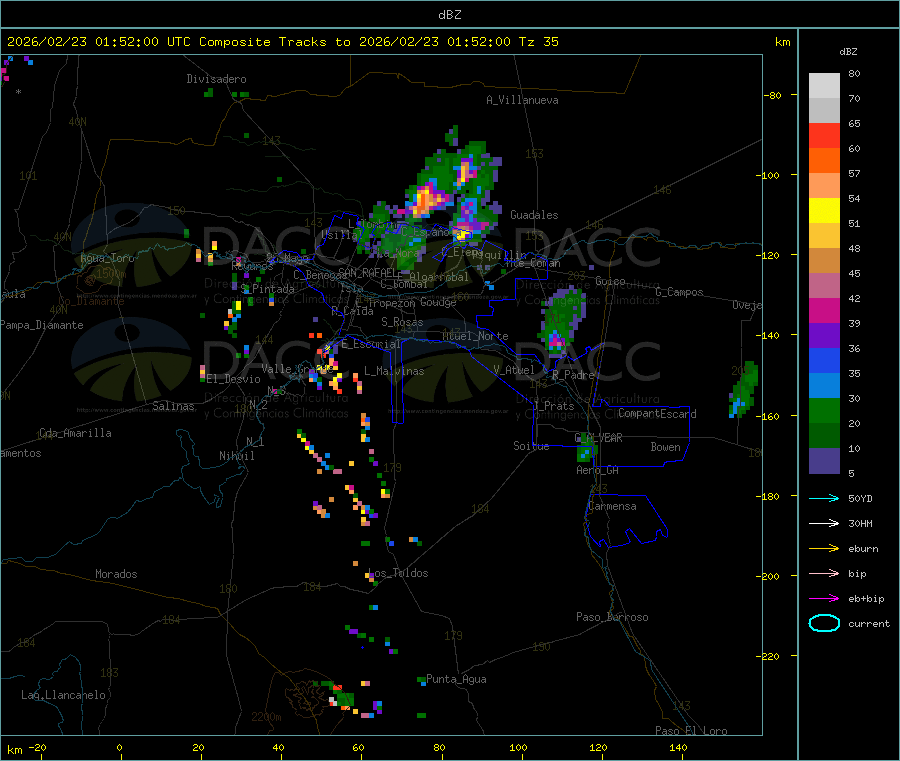Viewport: 900px width, 761px height.
Task: Click the Pampa_Diamante map label
Action: coord(41,325)
